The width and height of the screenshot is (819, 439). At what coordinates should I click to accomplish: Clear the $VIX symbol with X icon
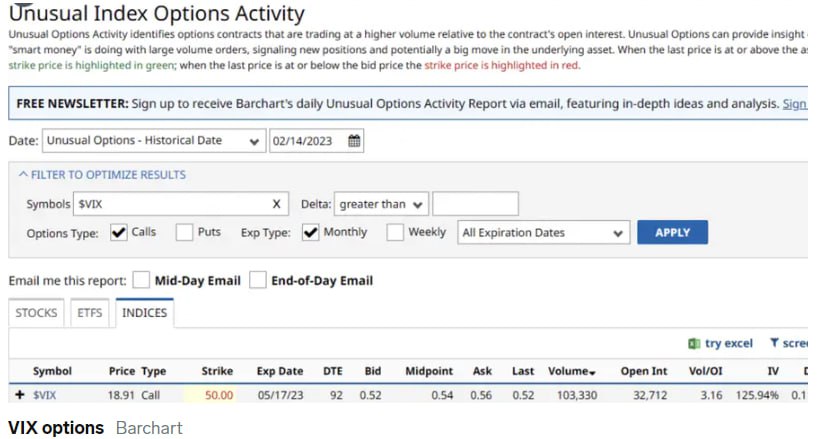coord(275,204)
